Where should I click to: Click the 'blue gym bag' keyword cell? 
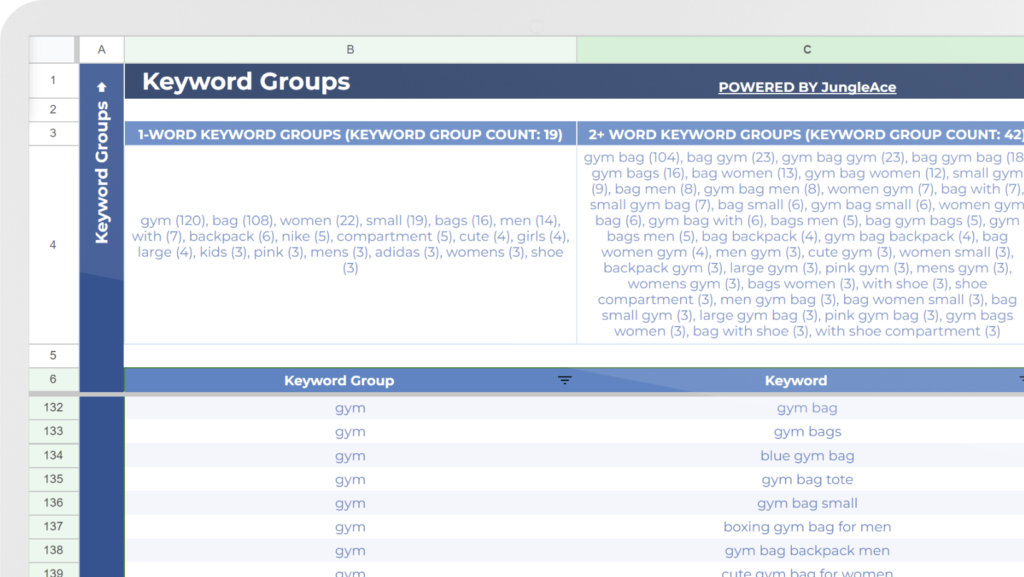[807, 456]
